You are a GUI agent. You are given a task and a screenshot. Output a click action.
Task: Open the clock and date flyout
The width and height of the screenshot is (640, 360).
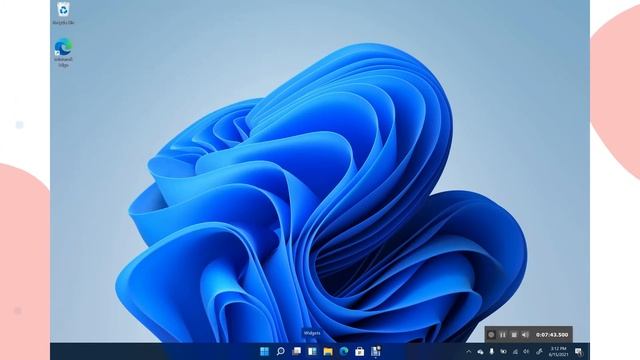click(x=558, y=351)
